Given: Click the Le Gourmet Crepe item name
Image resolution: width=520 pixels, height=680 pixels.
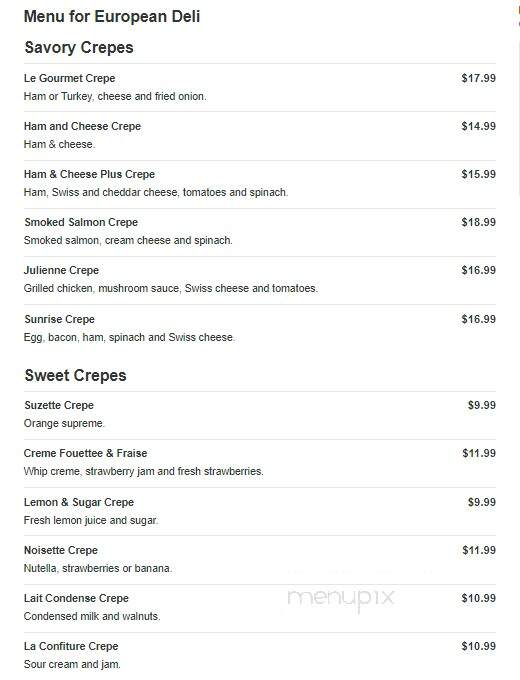Looking at the screenshot, I should (x=69, y=78).
